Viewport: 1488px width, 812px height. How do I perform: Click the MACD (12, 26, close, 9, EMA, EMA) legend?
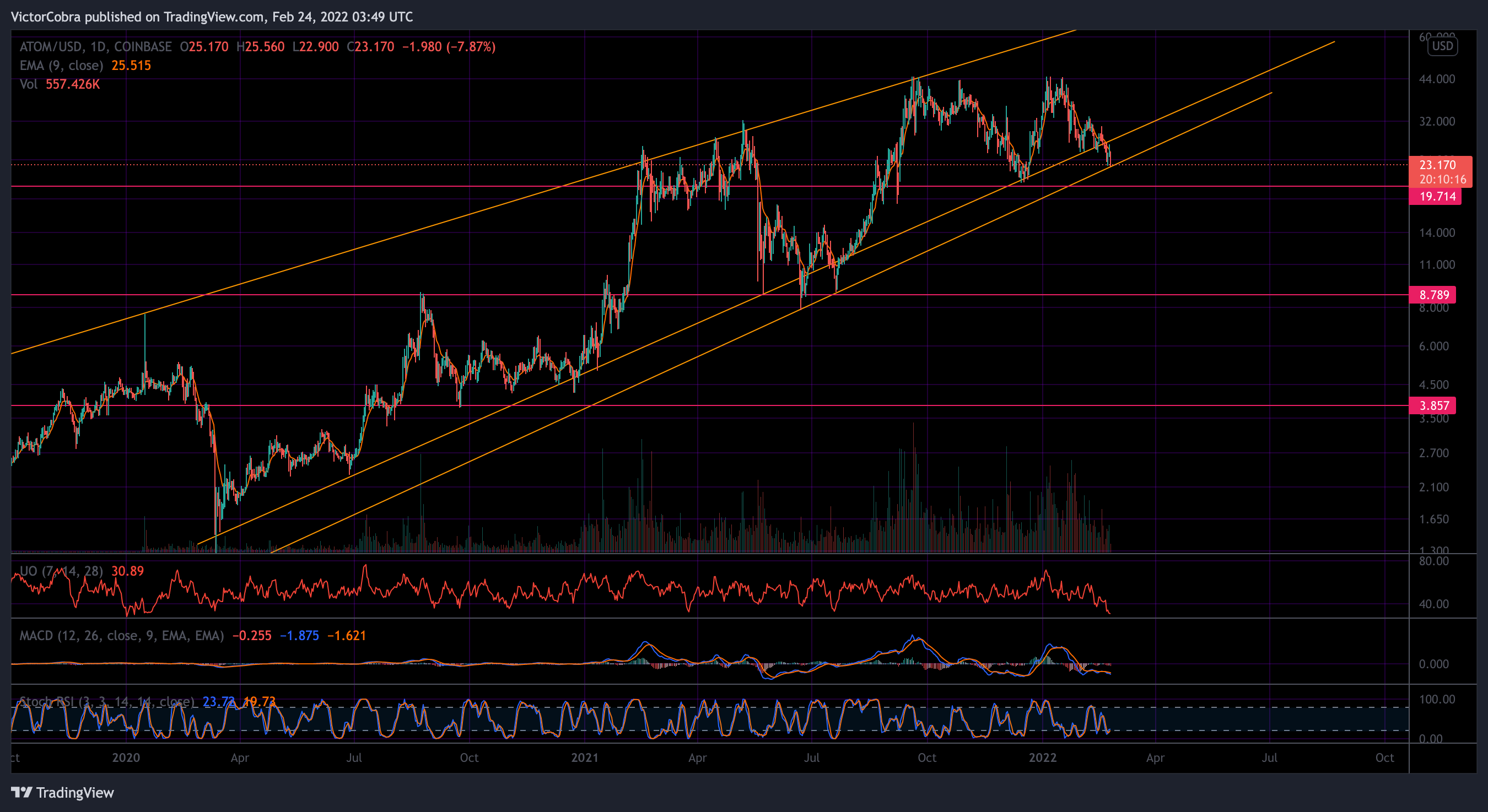pyautogui.click(x=122, y=636)
